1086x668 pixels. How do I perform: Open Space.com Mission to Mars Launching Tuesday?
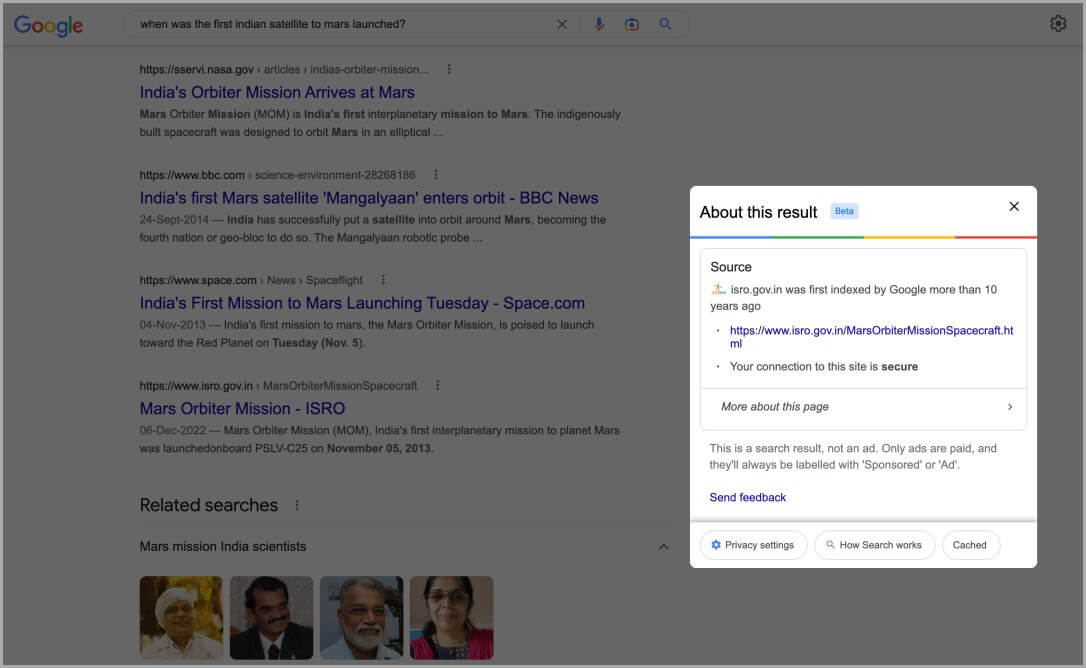pos(362,303)
